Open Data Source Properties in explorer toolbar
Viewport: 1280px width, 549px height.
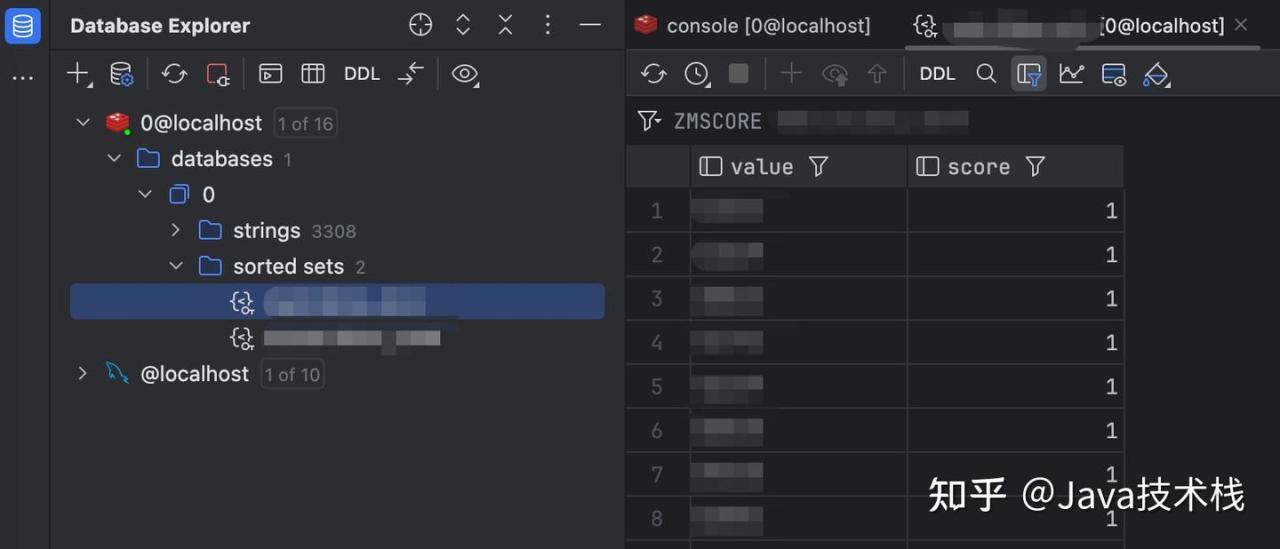pos(121,73)
